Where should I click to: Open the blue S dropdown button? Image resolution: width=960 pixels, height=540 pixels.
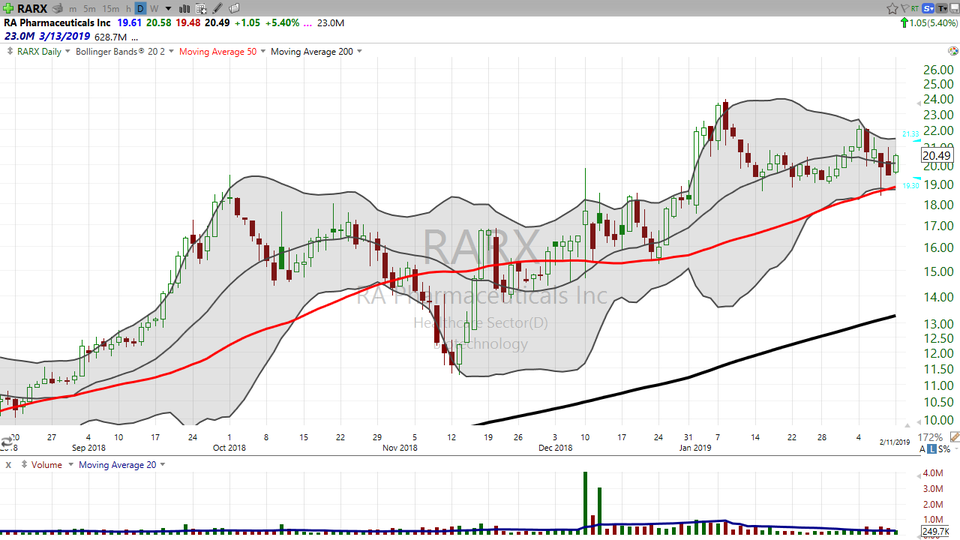[928, 8]
